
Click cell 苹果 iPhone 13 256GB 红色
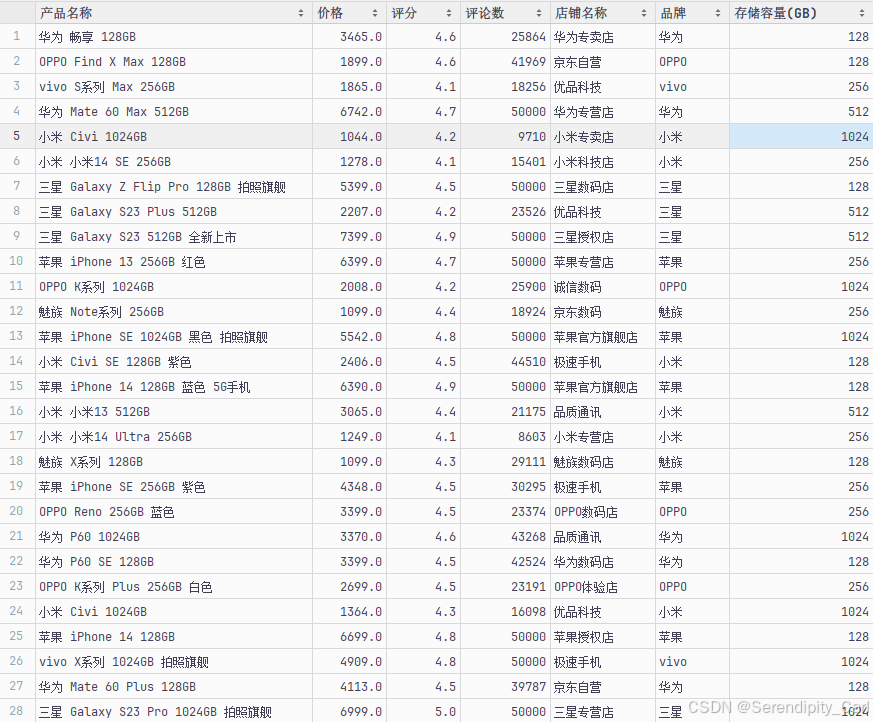pyautogui.click(x=174, y=262)
